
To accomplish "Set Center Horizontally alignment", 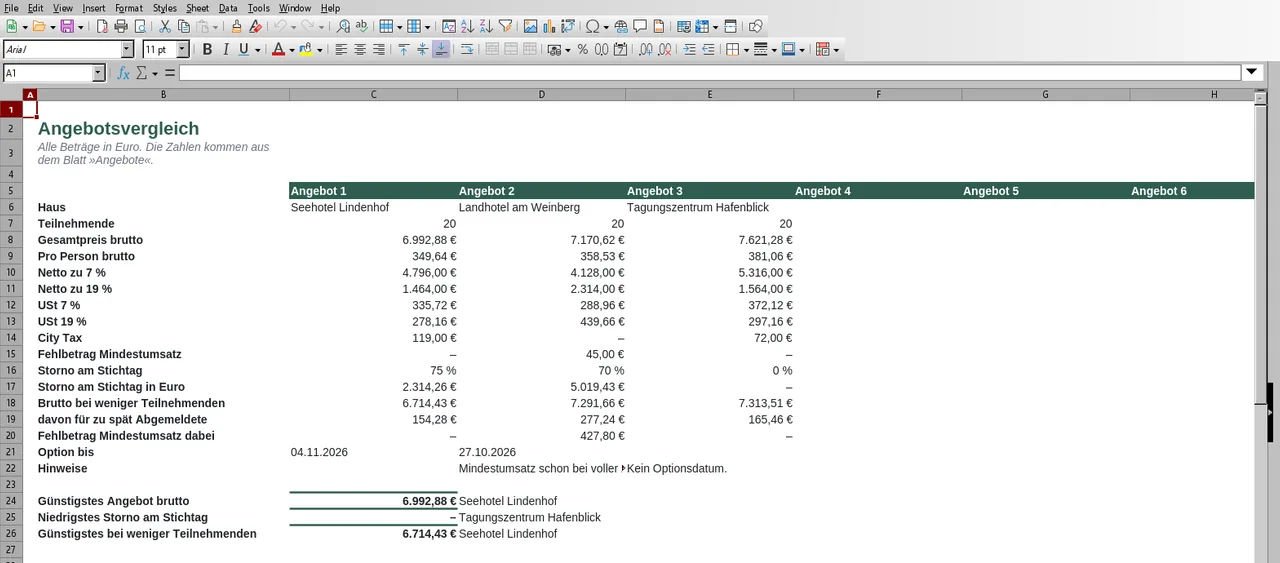I will (x=360, y=49).
